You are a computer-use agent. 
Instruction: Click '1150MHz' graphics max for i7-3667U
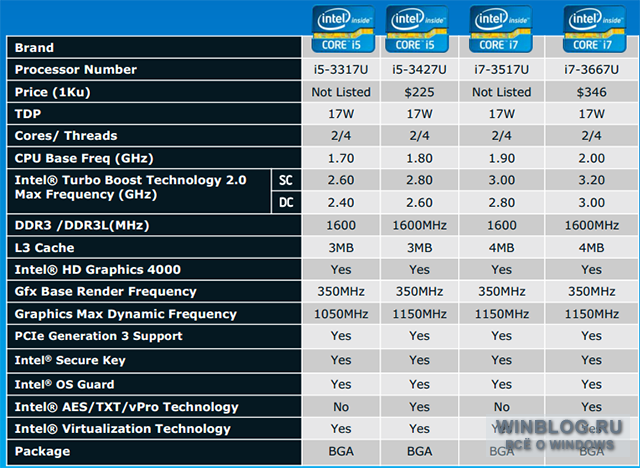click(591, 314)
